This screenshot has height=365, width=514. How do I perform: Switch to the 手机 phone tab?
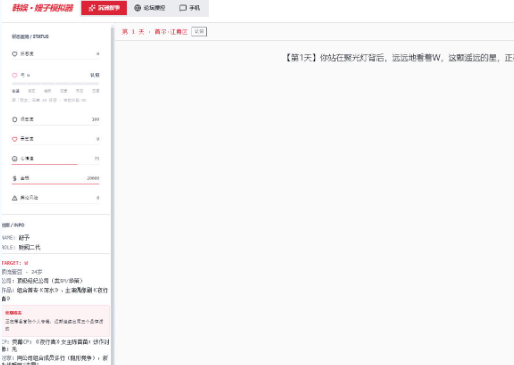click(190, 8)
